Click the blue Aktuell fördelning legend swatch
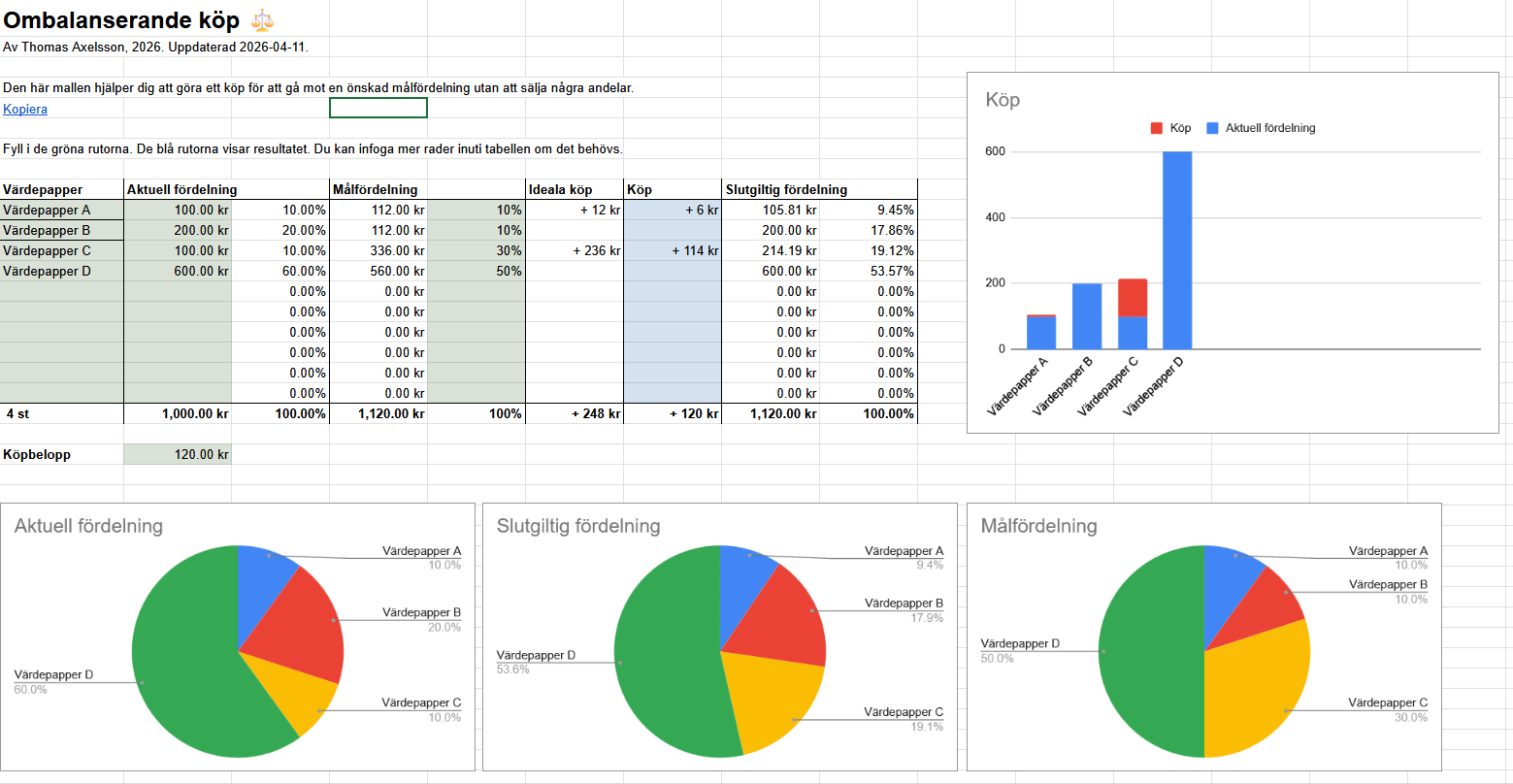 [x=1212, y=128]
